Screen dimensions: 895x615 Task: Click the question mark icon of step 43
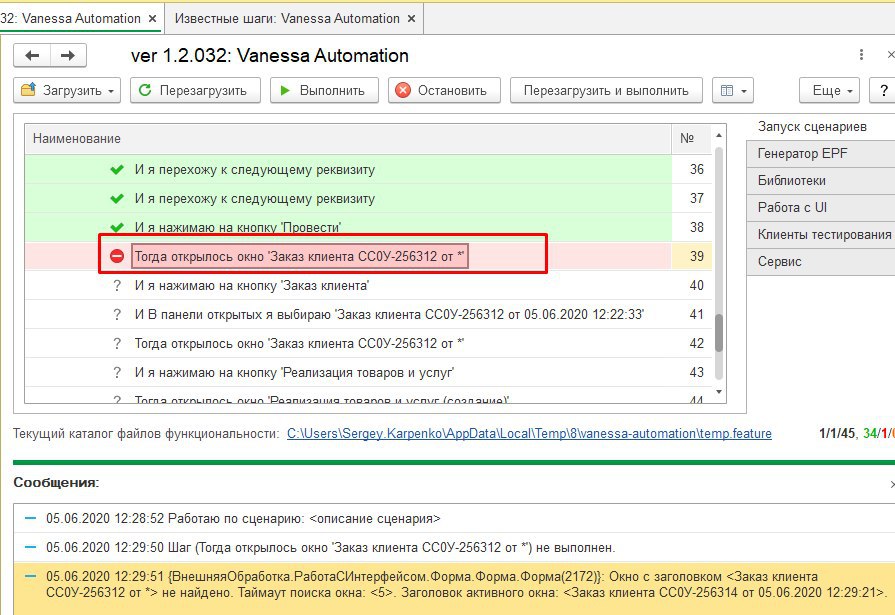pos(117,373)
